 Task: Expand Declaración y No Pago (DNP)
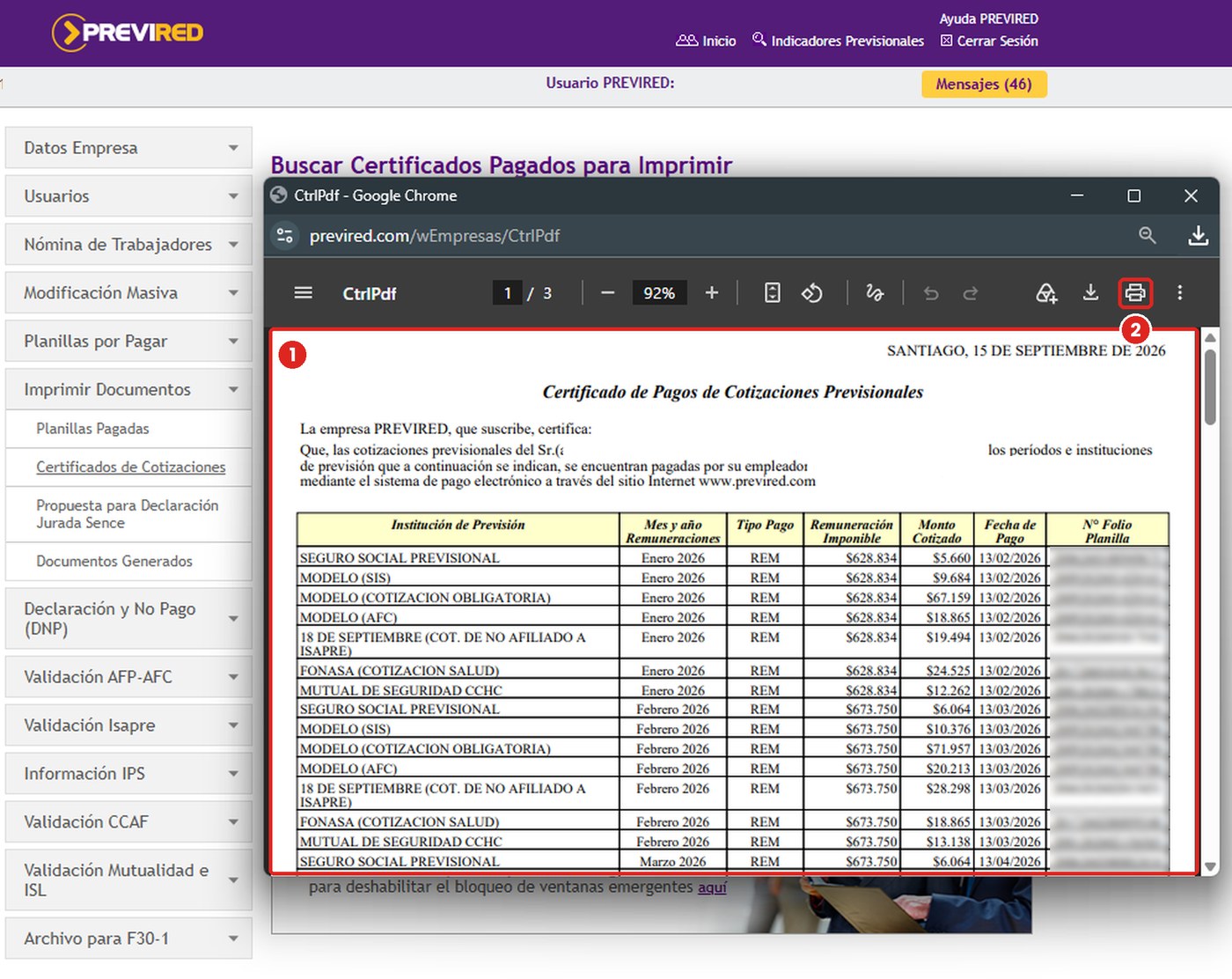(x=128, y=619)
